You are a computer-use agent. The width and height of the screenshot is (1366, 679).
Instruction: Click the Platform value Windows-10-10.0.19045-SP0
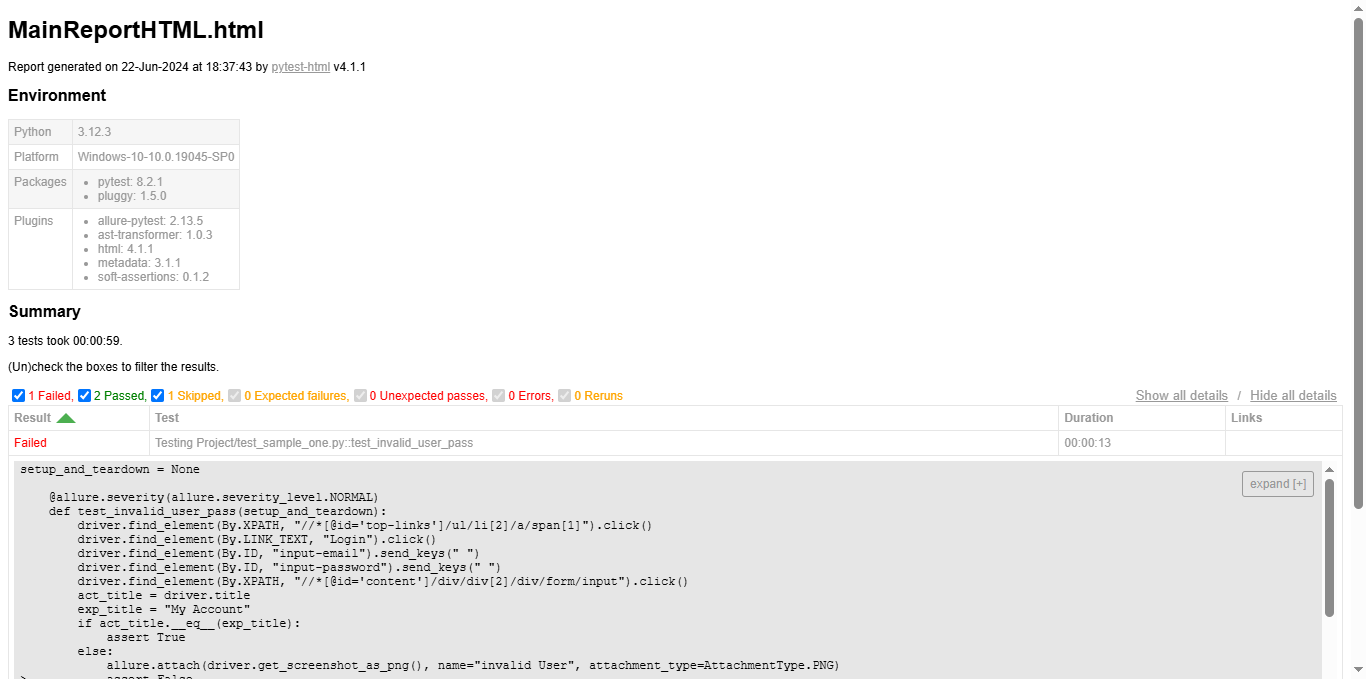tap(156, 157)
